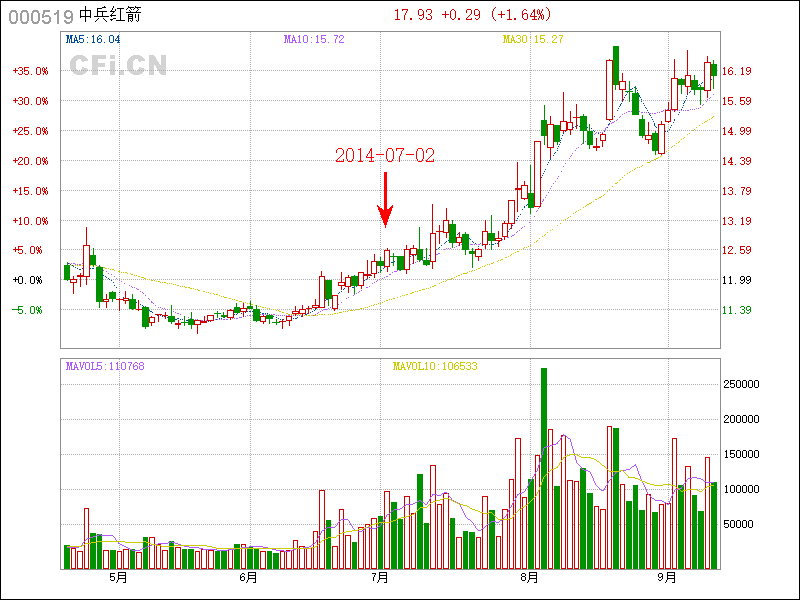Click the 6月 month label
Screen dimensions: 800x600
pyautogui.click(x=248, y=578)
